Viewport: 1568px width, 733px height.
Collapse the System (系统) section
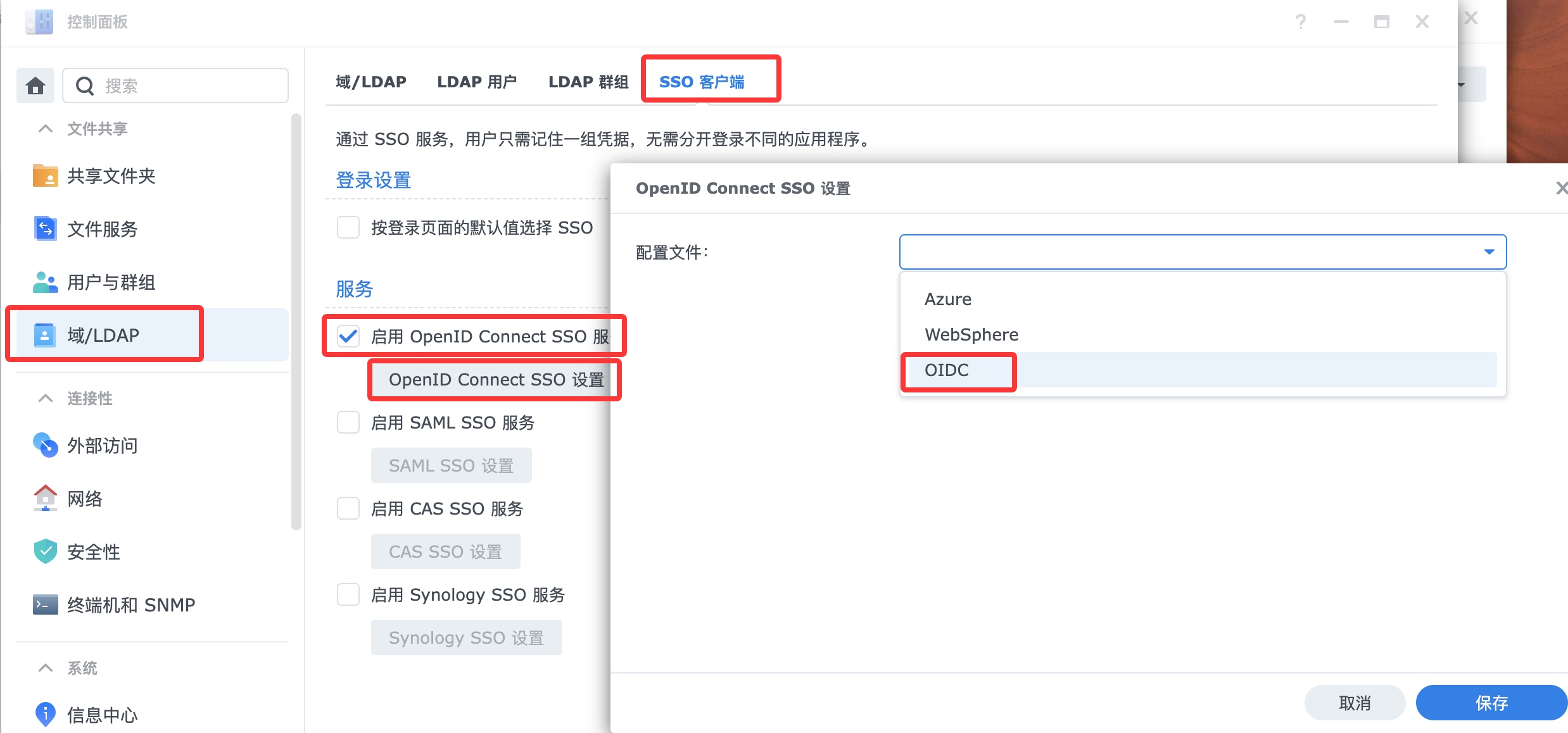point(46,668)
